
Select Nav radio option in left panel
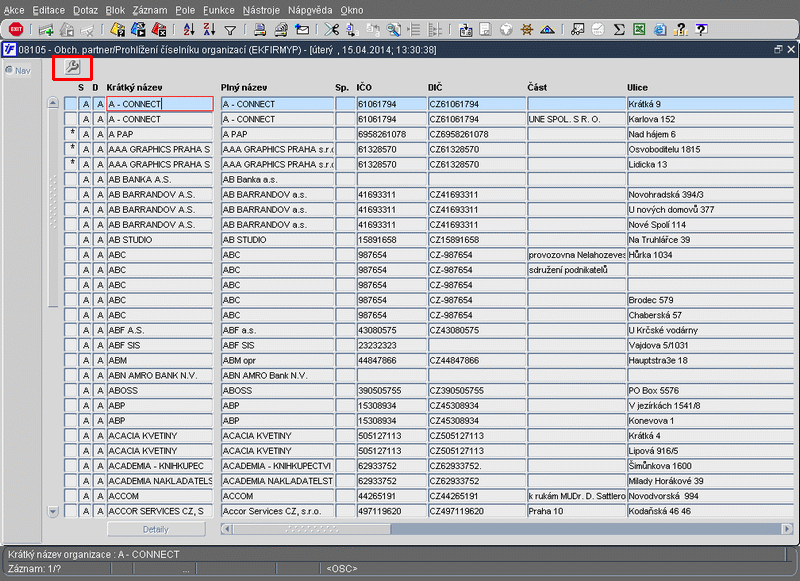(x=9, y=70)
